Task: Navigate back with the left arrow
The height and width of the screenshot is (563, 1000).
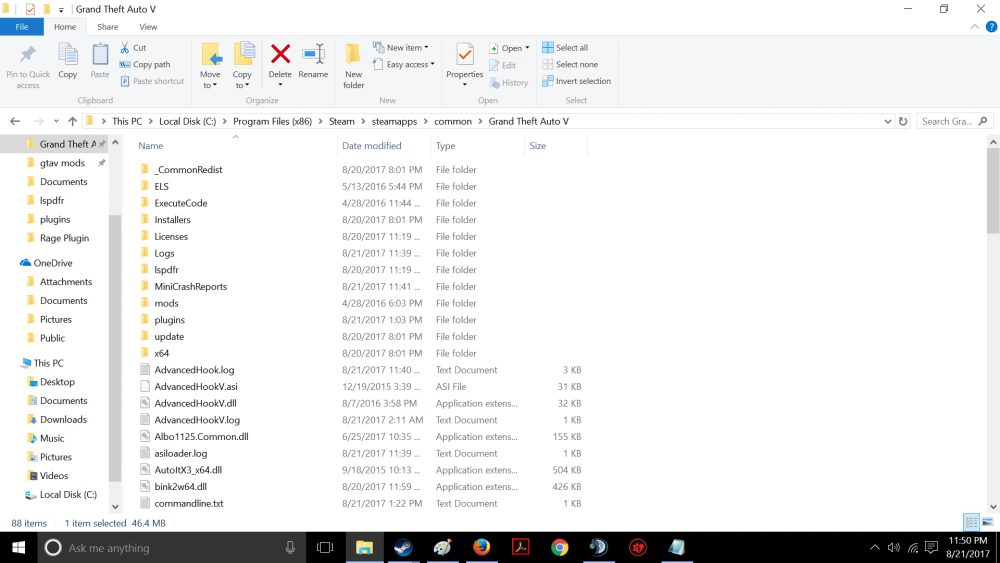Action: [x=15, y=121]
